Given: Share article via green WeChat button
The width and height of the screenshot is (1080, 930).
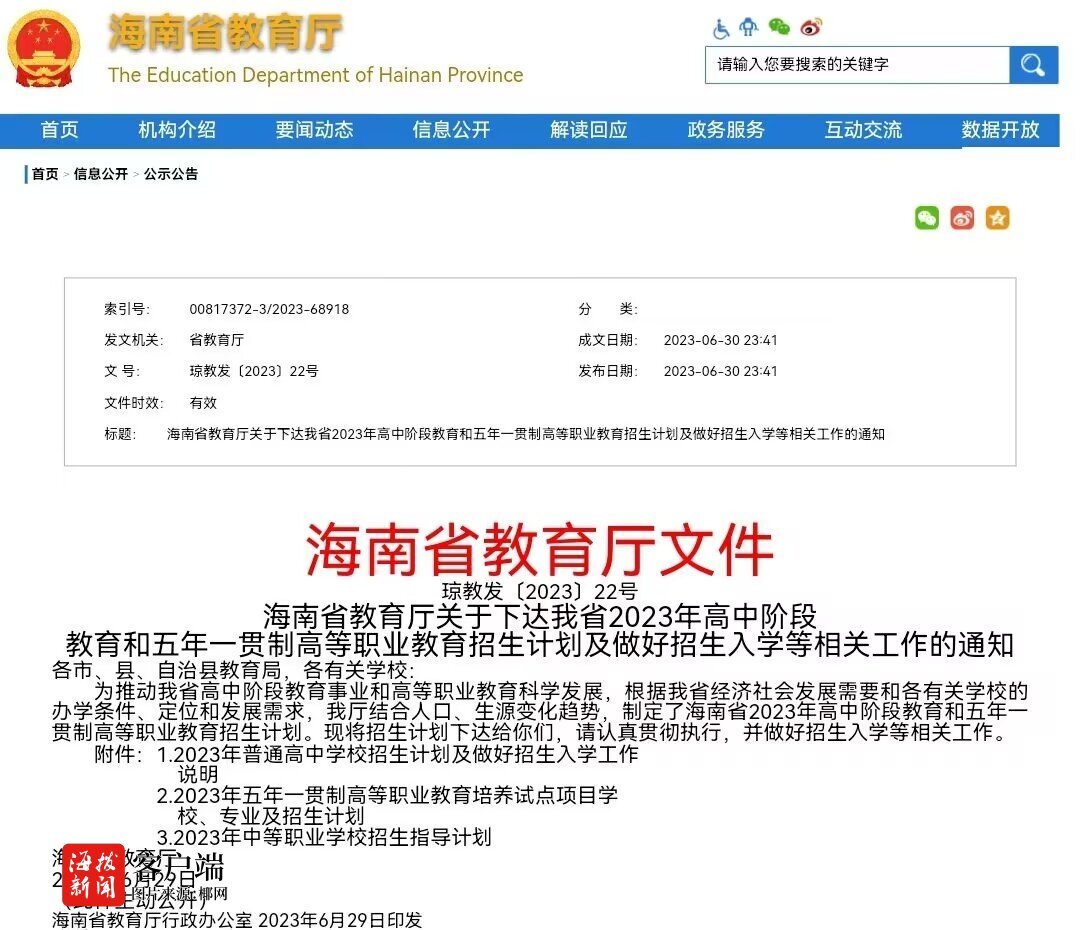Looking at the screenshot, I should pos(926,218).
